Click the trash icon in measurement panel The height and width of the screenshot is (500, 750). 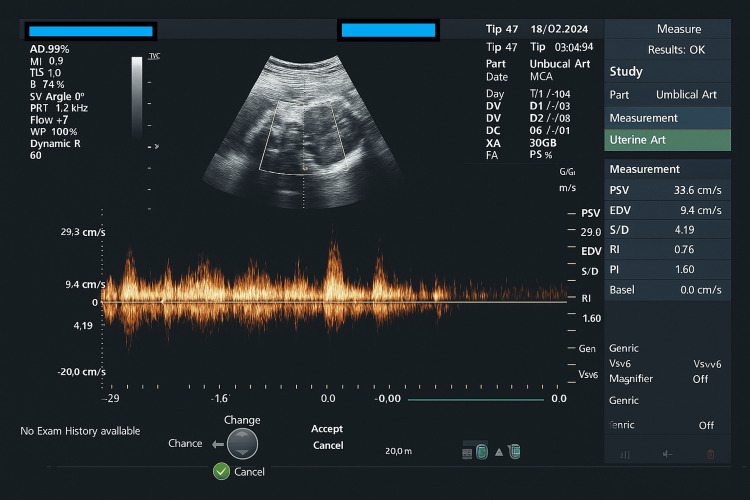(710, 454)
